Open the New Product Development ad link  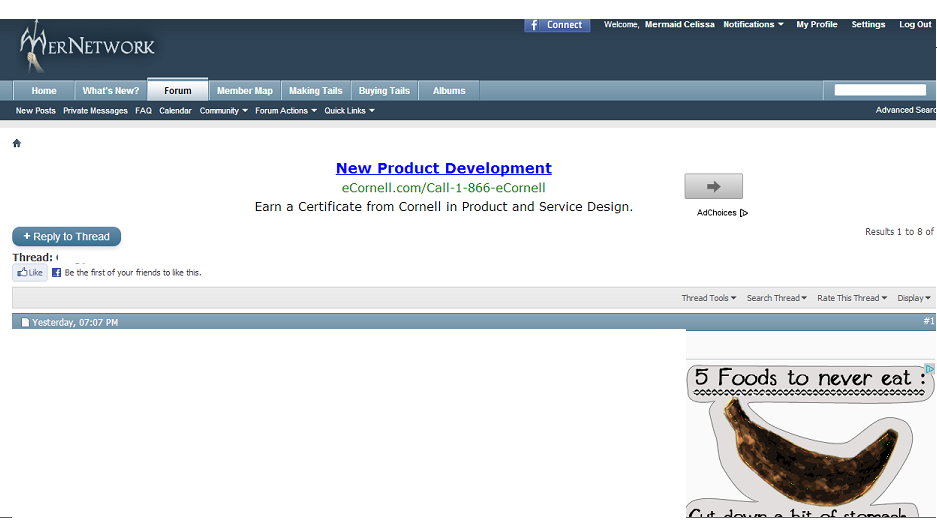[x=443, y=168]
